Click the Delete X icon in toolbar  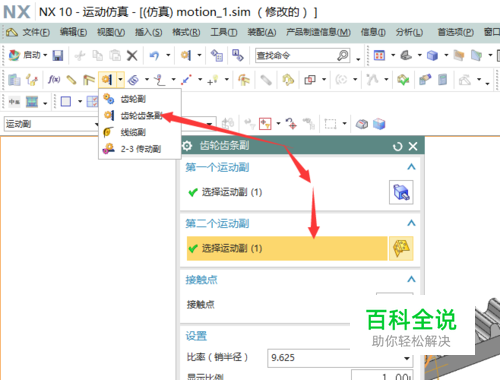pyautogui.click(x=132, y=55)
